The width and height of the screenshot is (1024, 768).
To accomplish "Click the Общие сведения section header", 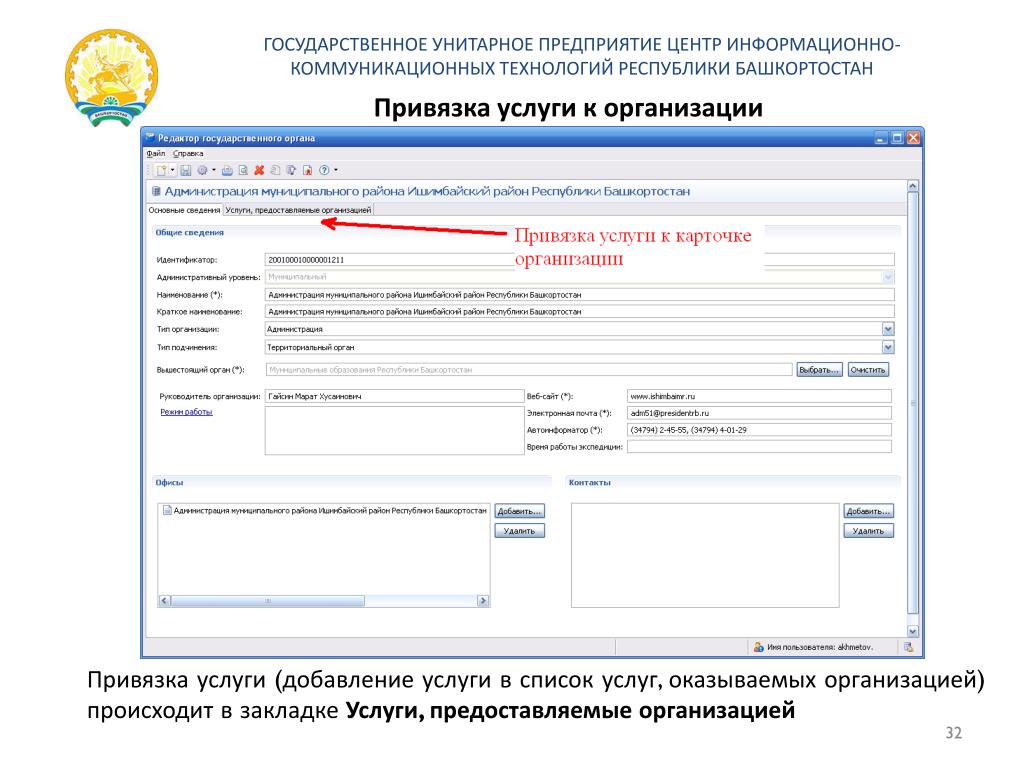I will click(189, 232).
